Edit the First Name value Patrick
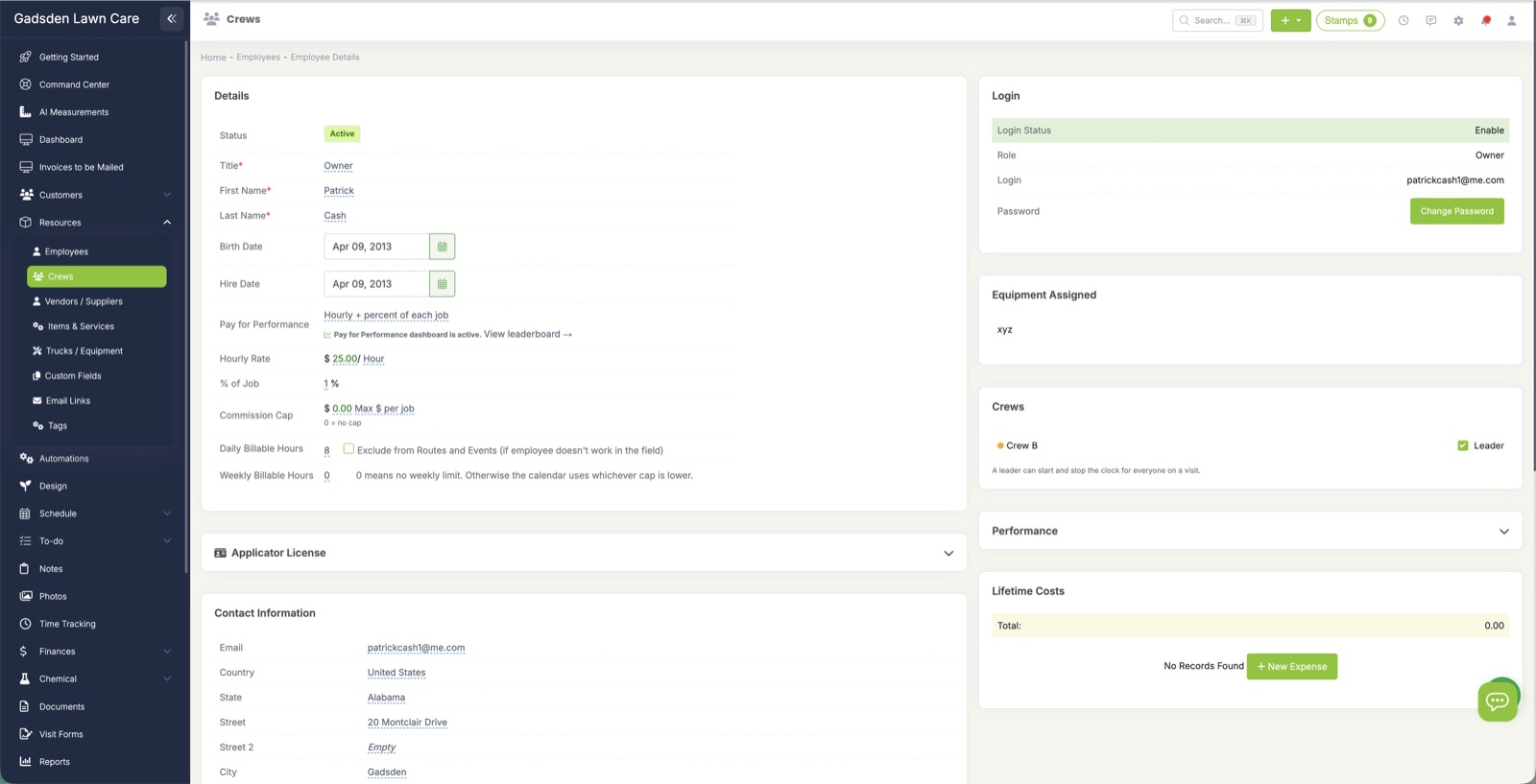Image resolution: width=1536 pixels, height=784 pixels. [339, 191]
